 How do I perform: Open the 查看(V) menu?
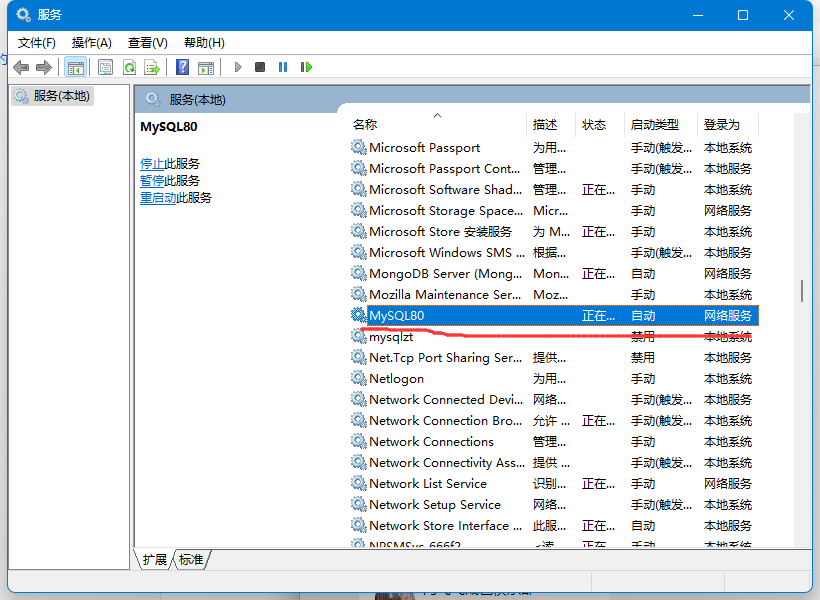coord(147,42)
